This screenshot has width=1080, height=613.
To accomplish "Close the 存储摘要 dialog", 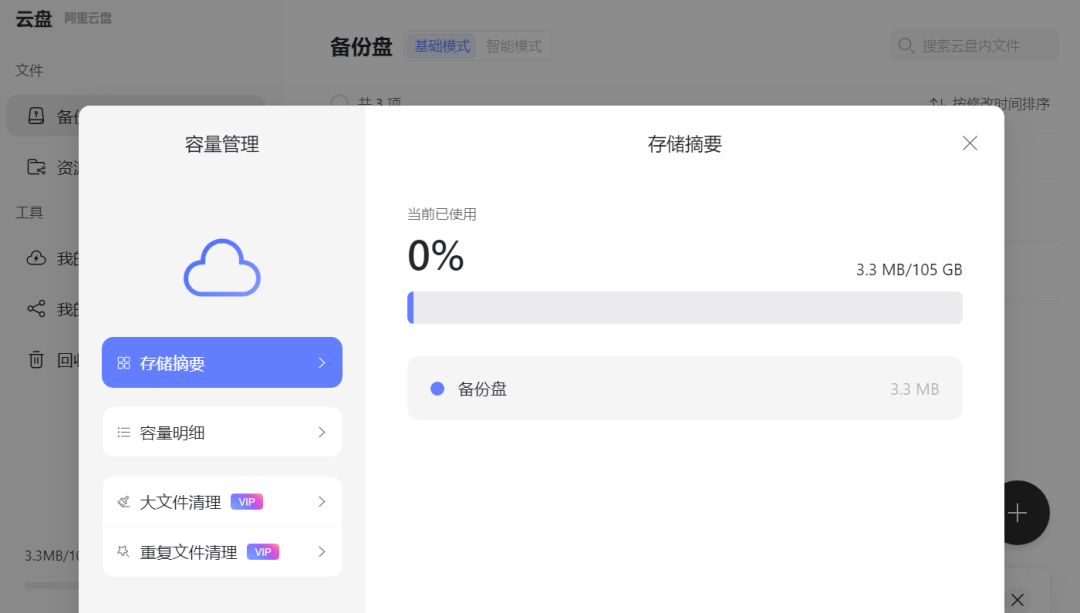I will click(x=970, y=143).
